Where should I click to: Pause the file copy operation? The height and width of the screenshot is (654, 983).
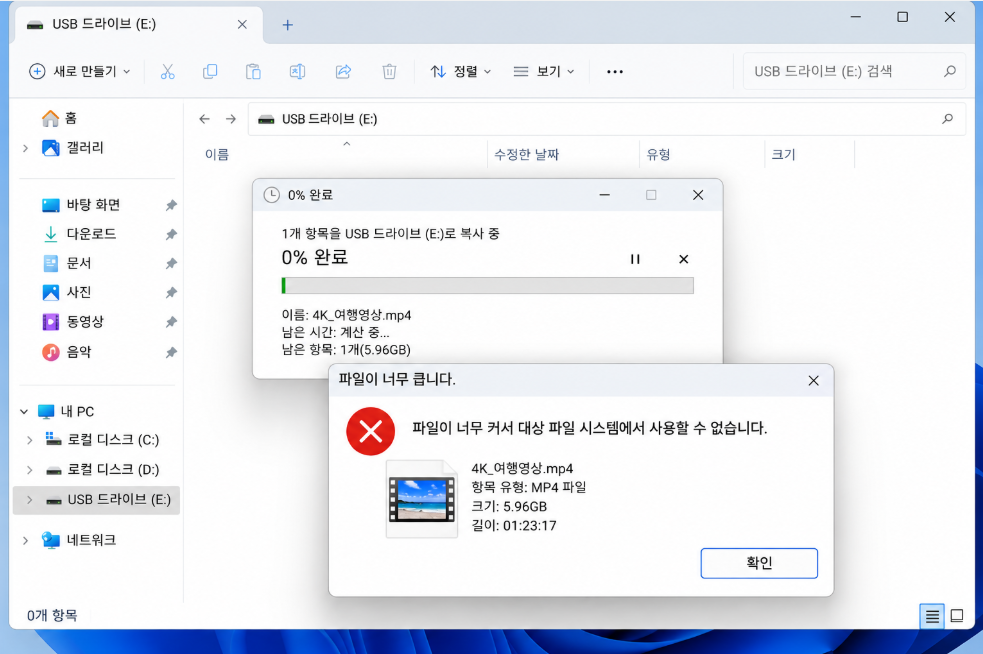point(635,259)
